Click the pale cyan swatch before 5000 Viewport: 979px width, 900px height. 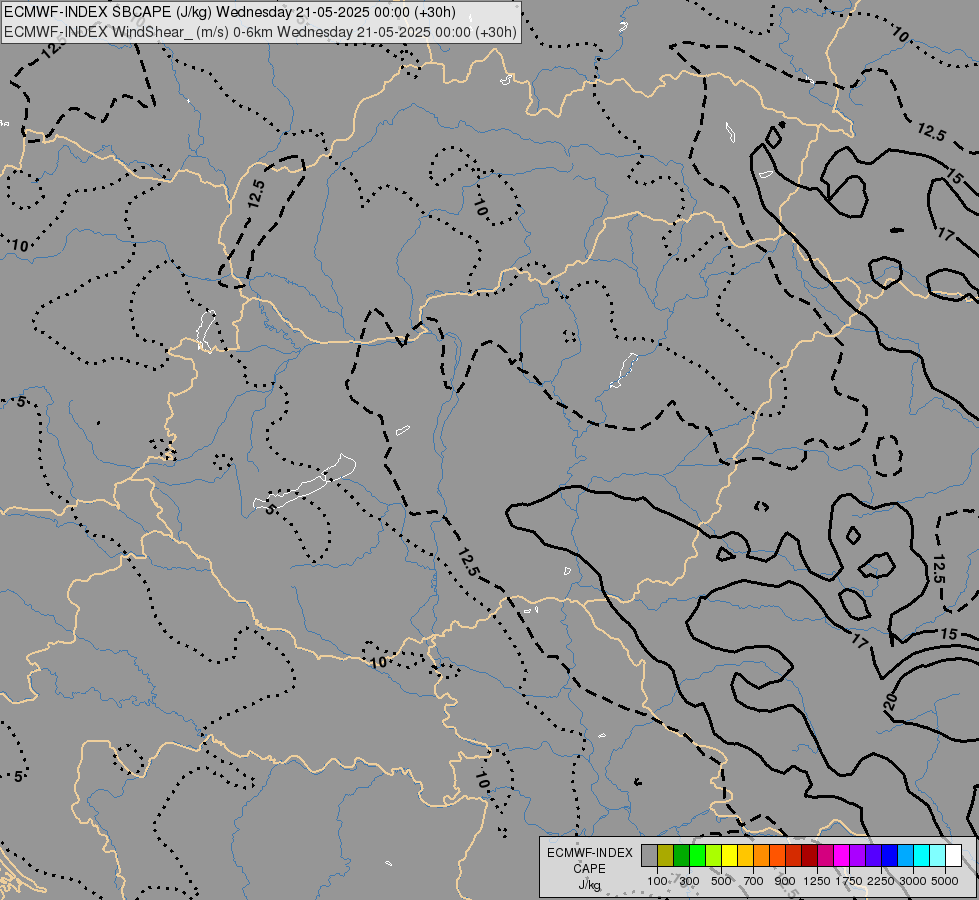coord(937,855)
